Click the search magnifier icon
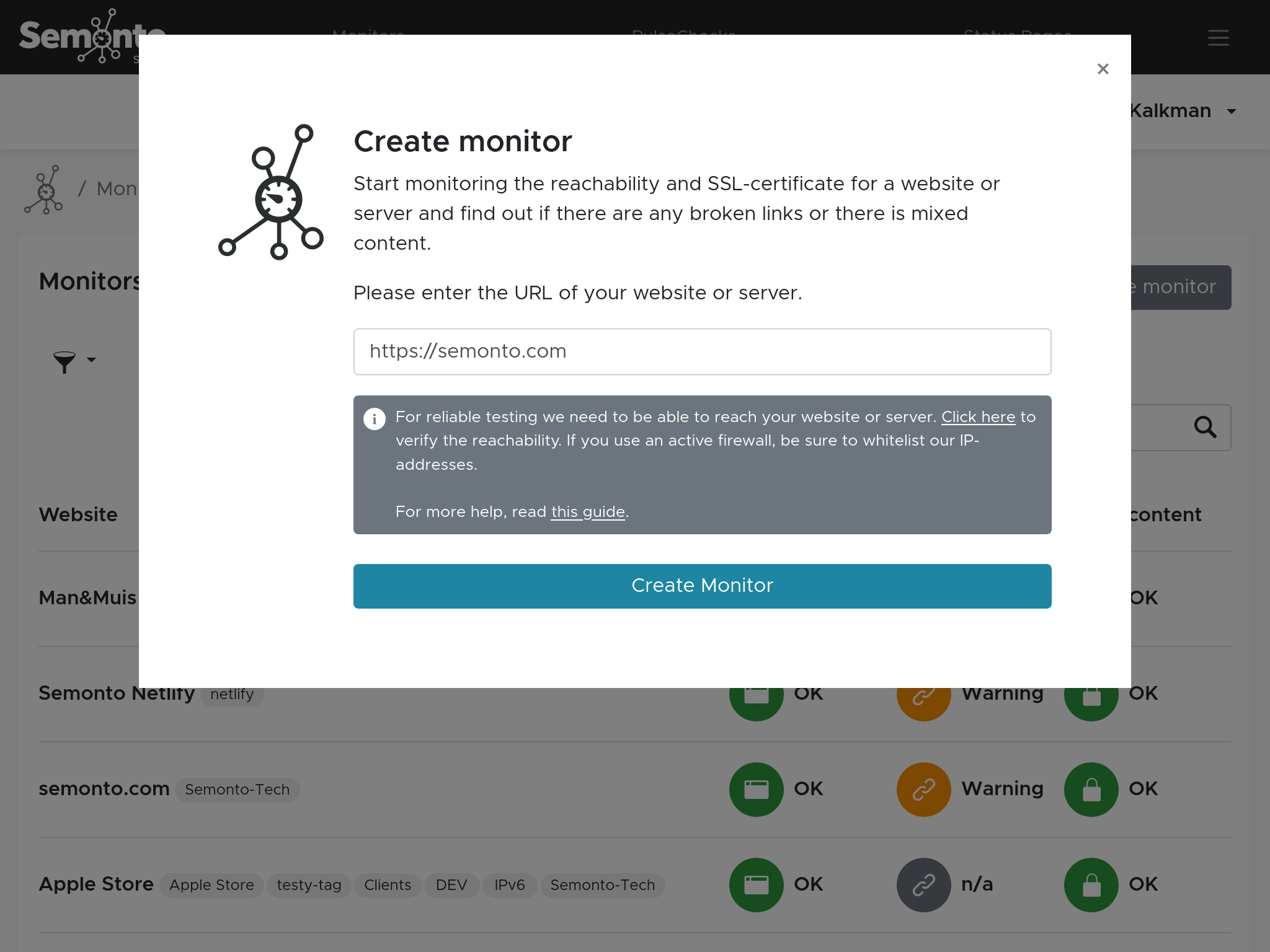1270x952 pixels. [x=1205, y=427]
